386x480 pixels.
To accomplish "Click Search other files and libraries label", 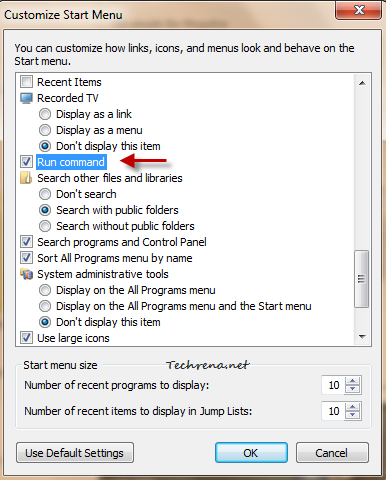I will [x=110, y=178].
